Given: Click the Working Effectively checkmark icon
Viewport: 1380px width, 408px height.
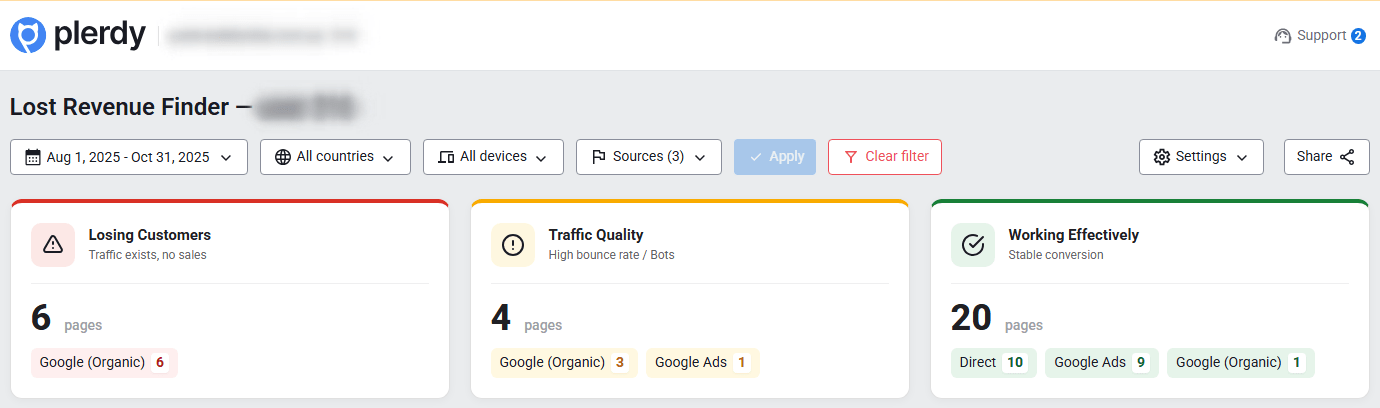Looking at the screenshot, I should coord(973,245).
